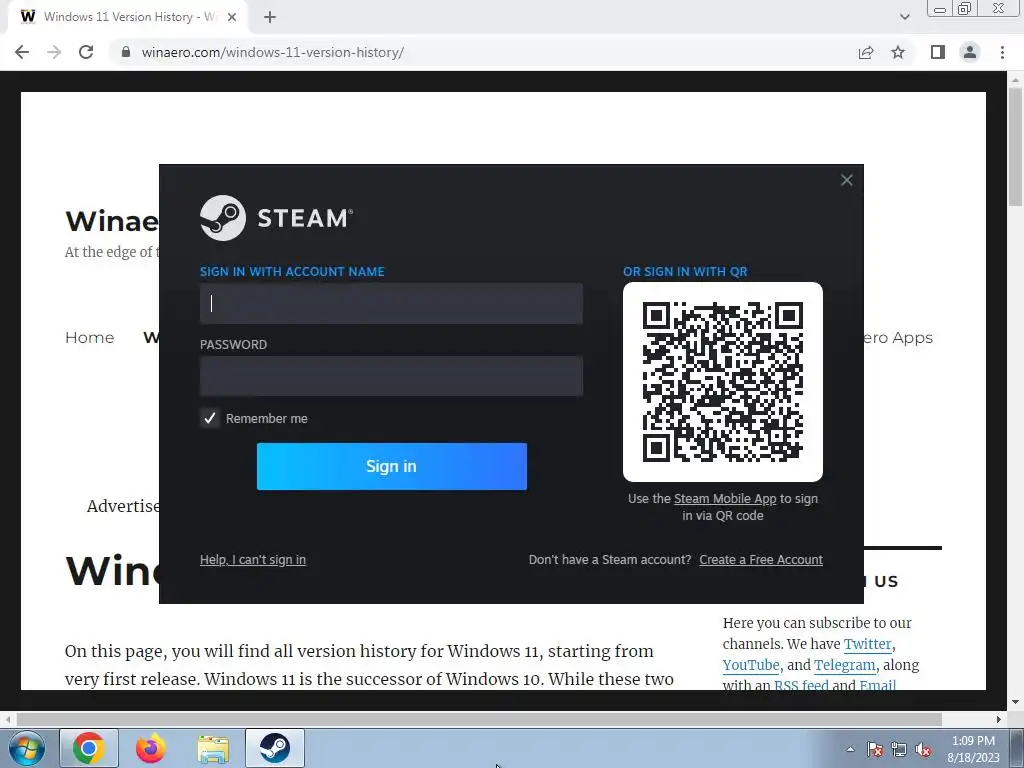The width and height of the screenshot is (1024, 768).
Task: Close the Windows 11 Version History tab
Action: point(232,17)
